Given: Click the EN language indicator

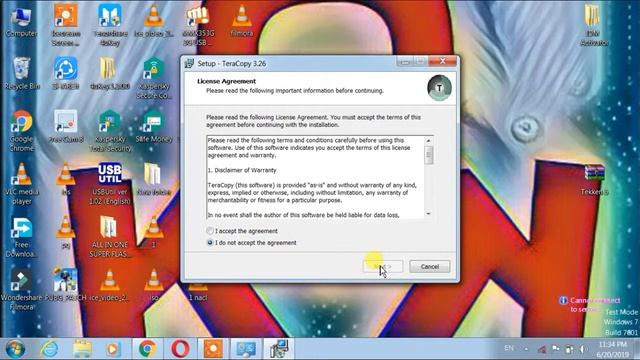Looking at the screenshot, I should (x=509, y=348).
